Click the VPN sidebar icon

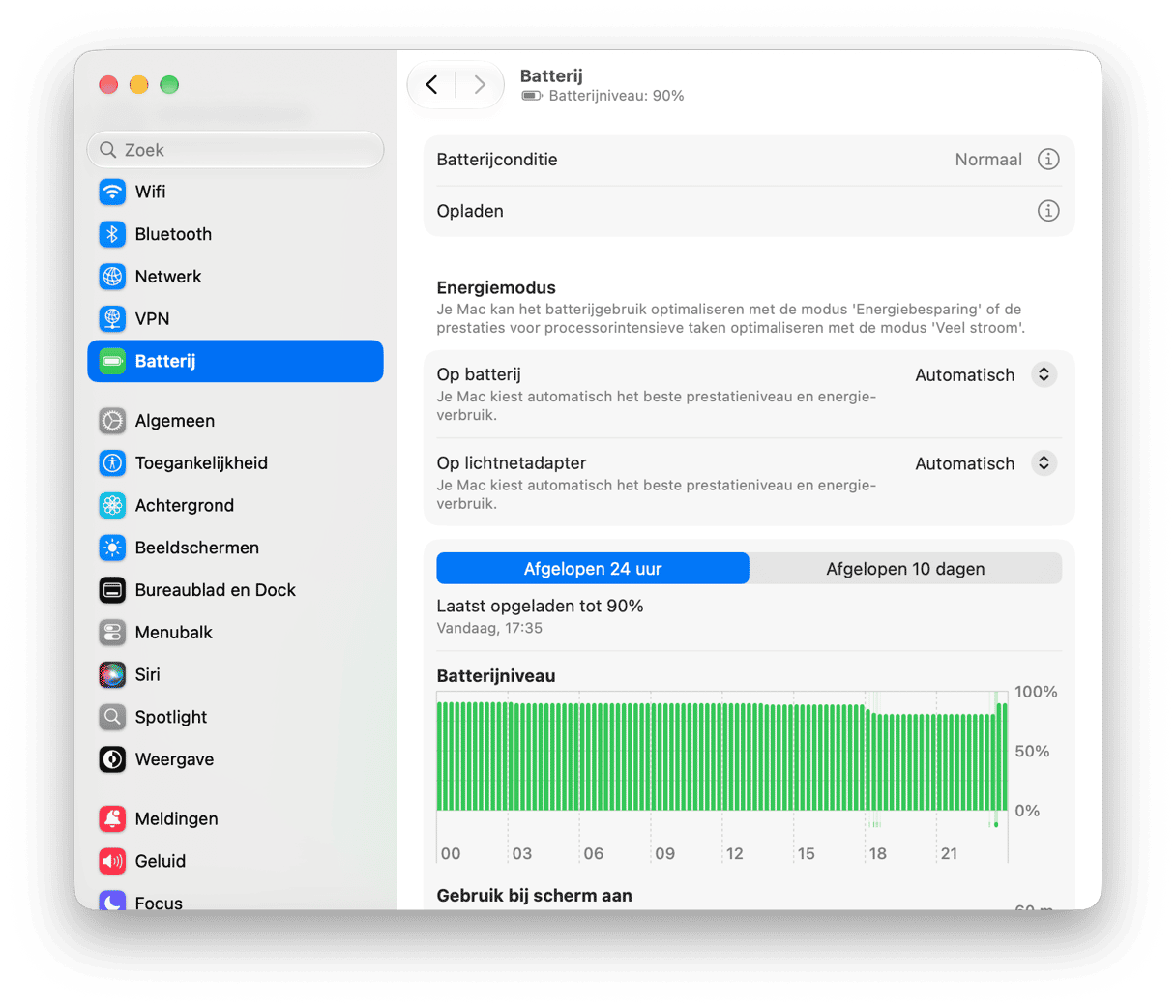tap(112, 318)
